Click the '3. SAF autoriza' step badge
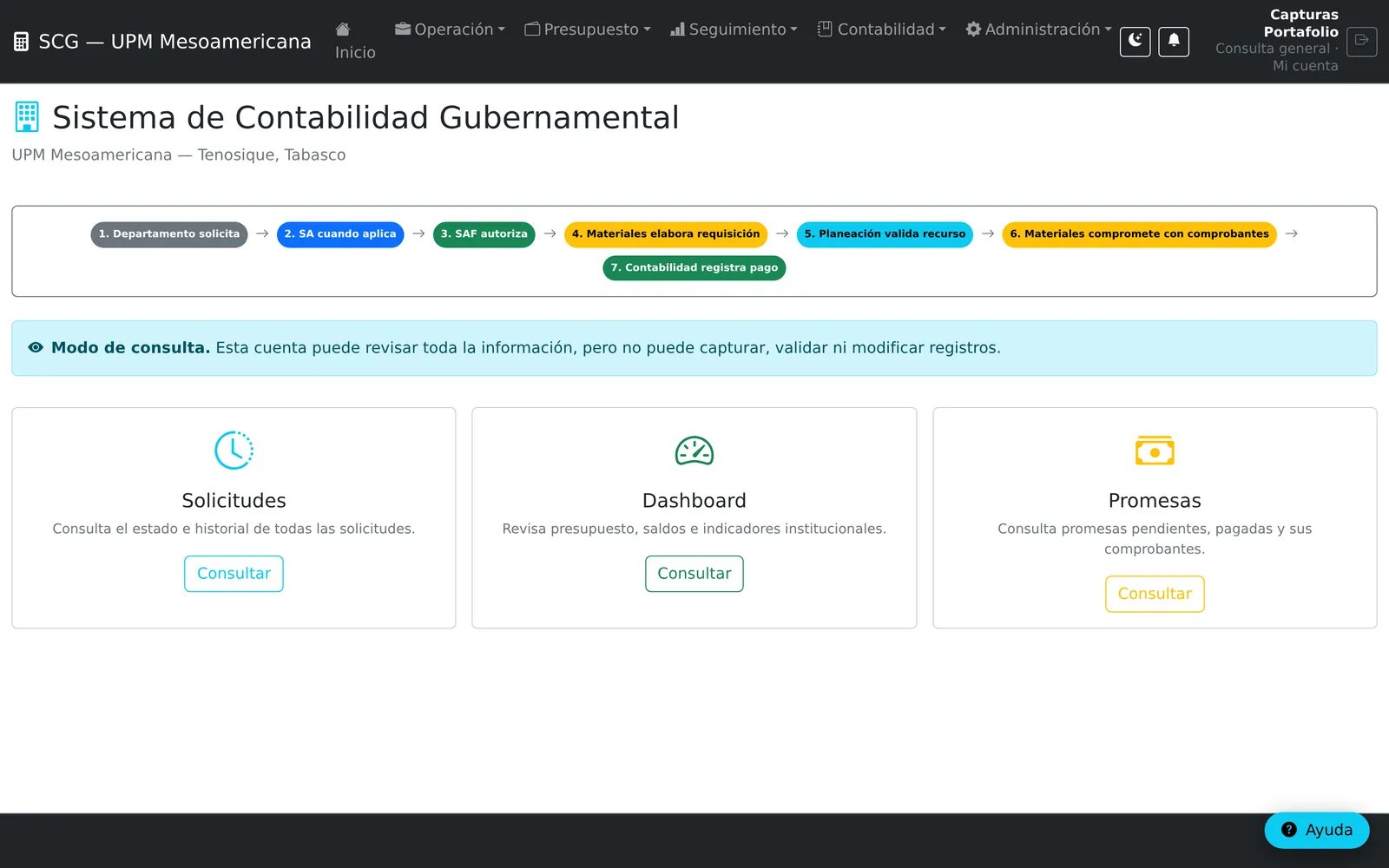Image resolution: width=1389 pixels, height=868 pixels. (x=484, y=234)
